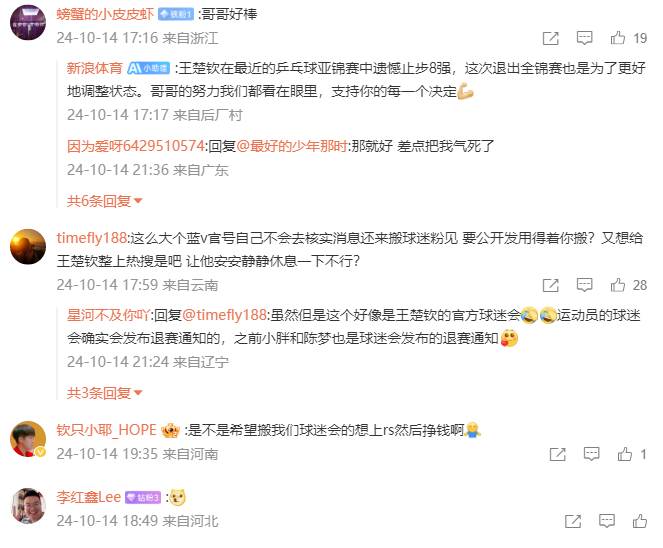Share 李红鑫Lee's comment

click(573, 521)
